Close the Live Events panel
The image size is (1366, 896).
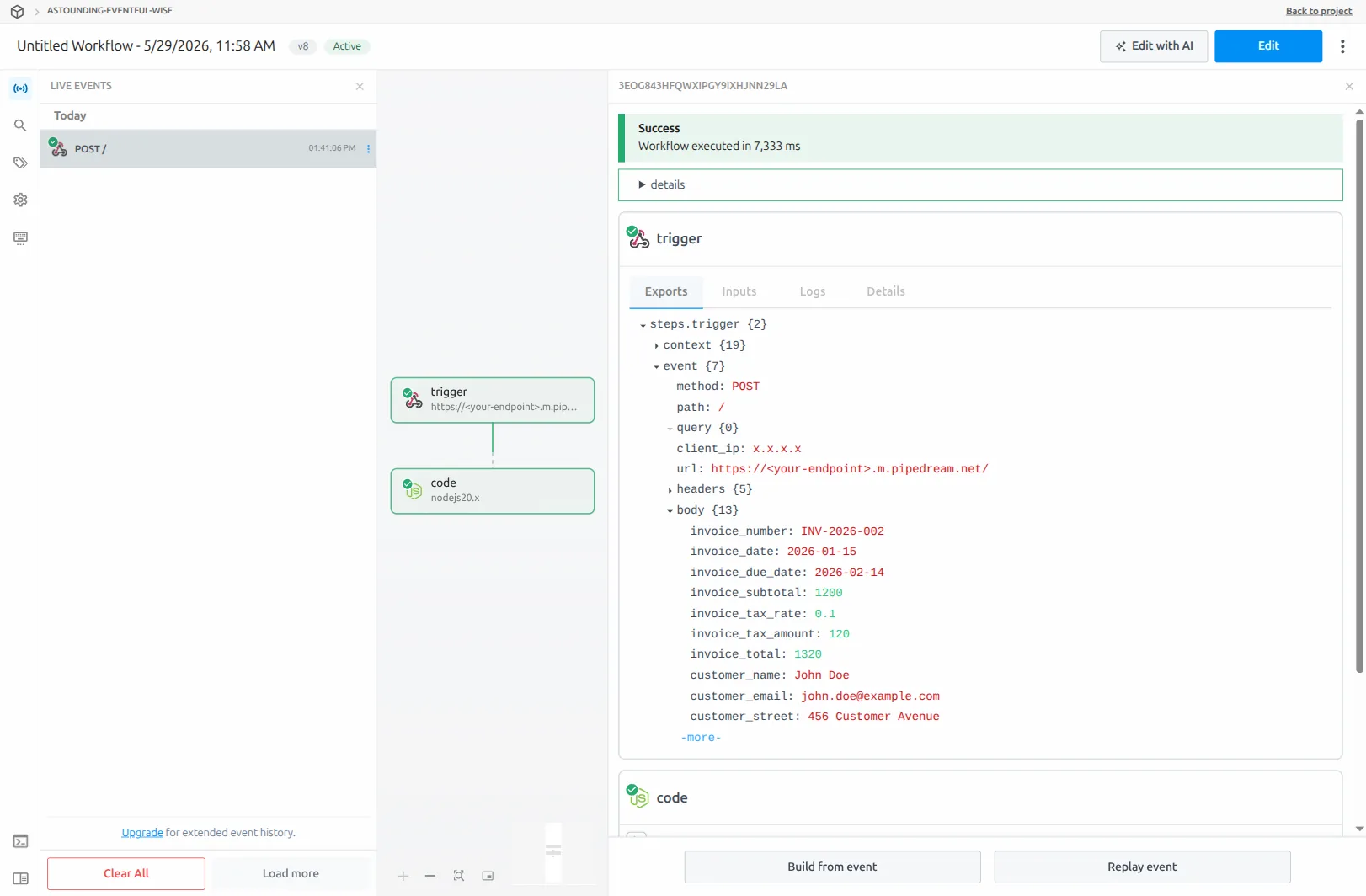[360, 86]
